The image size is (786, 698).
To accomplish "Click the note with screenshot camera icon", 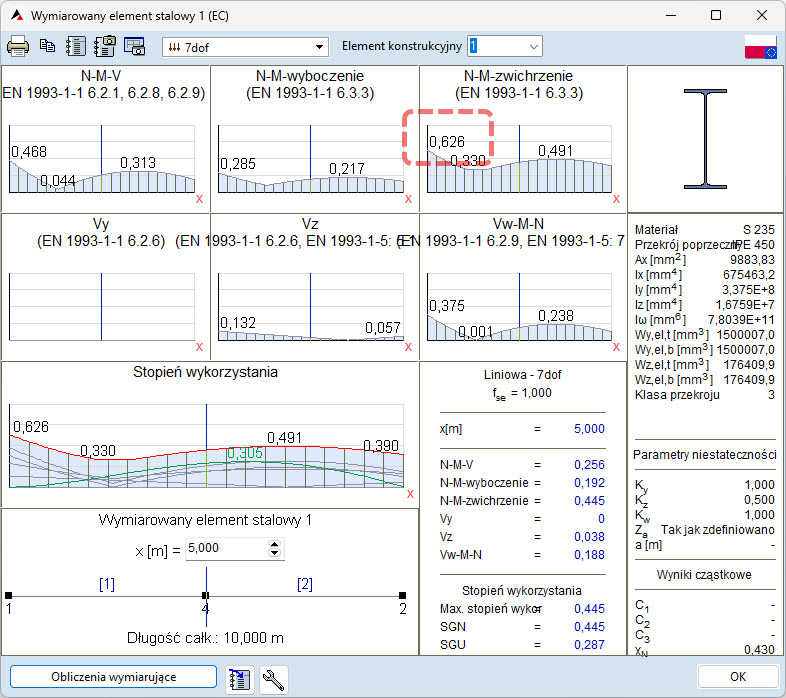I will tap(105, 47).
